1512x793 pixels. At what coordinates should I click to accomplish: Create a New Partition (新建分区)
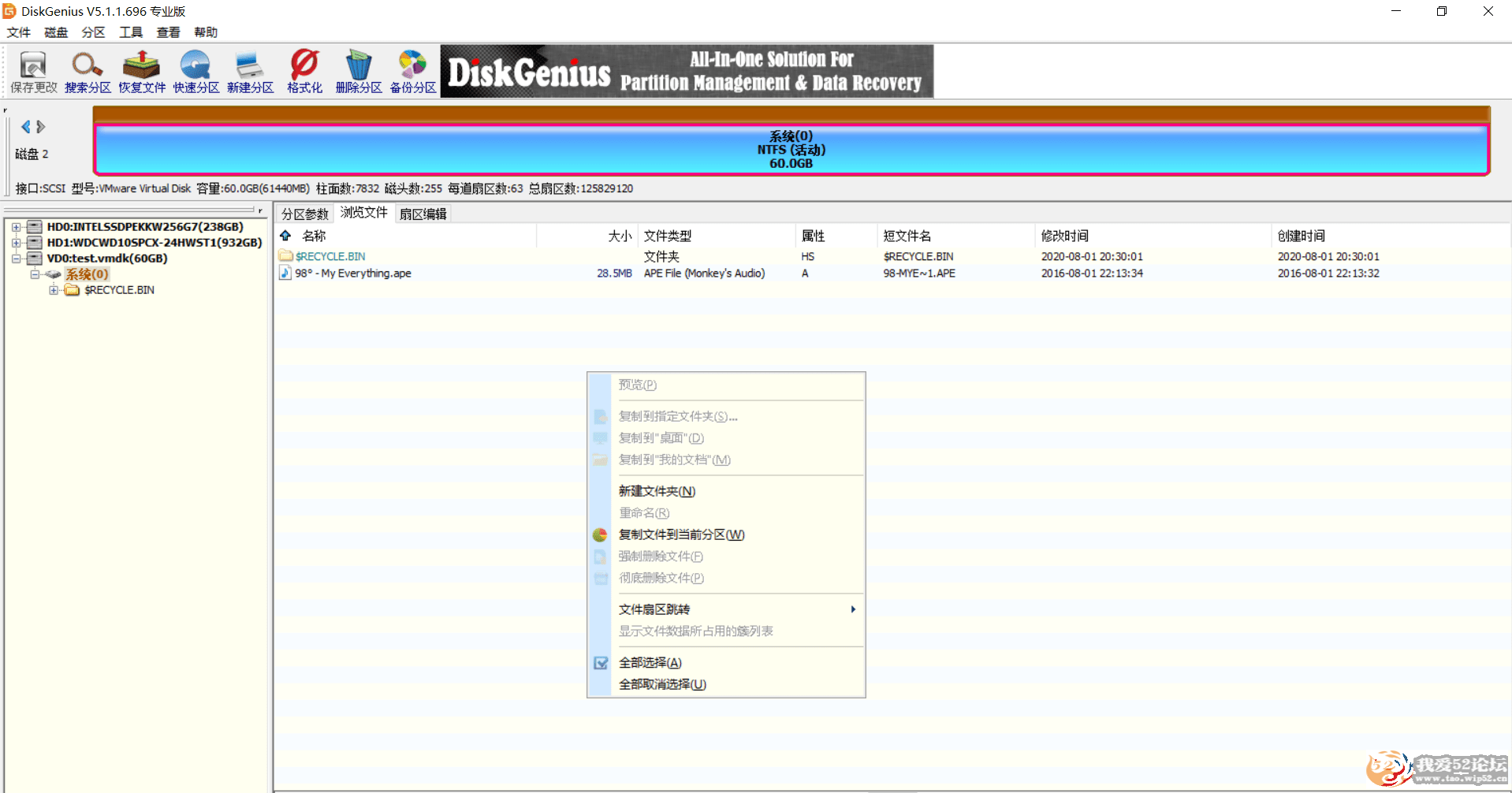250,71
